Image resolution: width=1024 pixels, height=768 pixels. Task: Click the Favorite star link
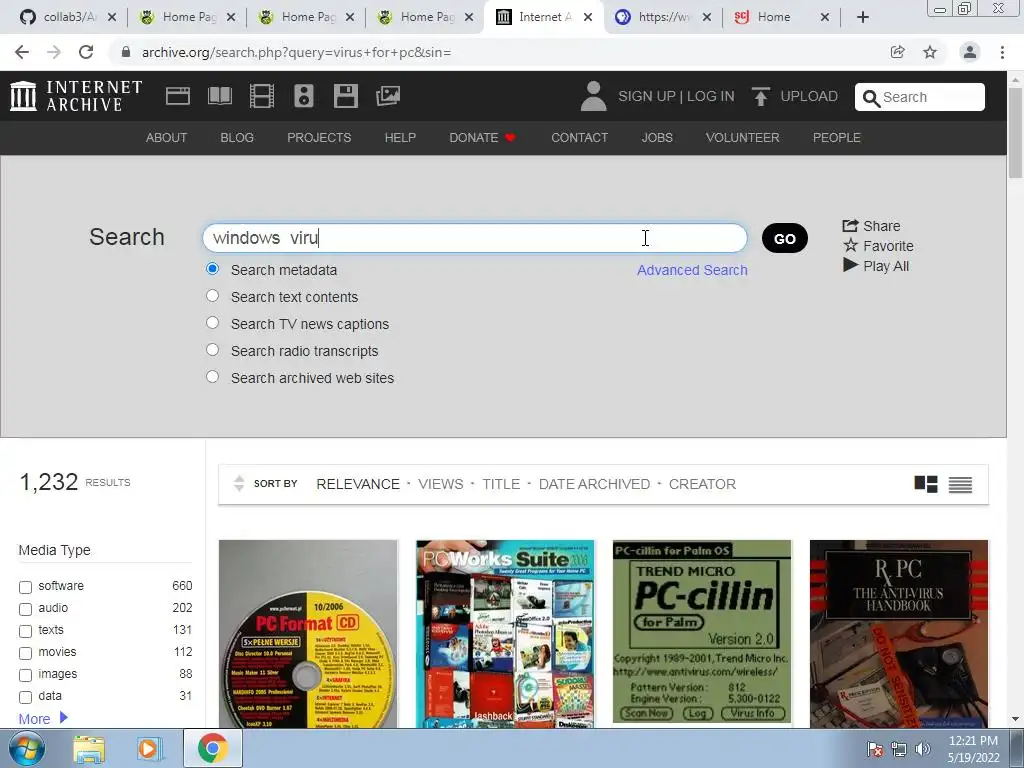878,246
